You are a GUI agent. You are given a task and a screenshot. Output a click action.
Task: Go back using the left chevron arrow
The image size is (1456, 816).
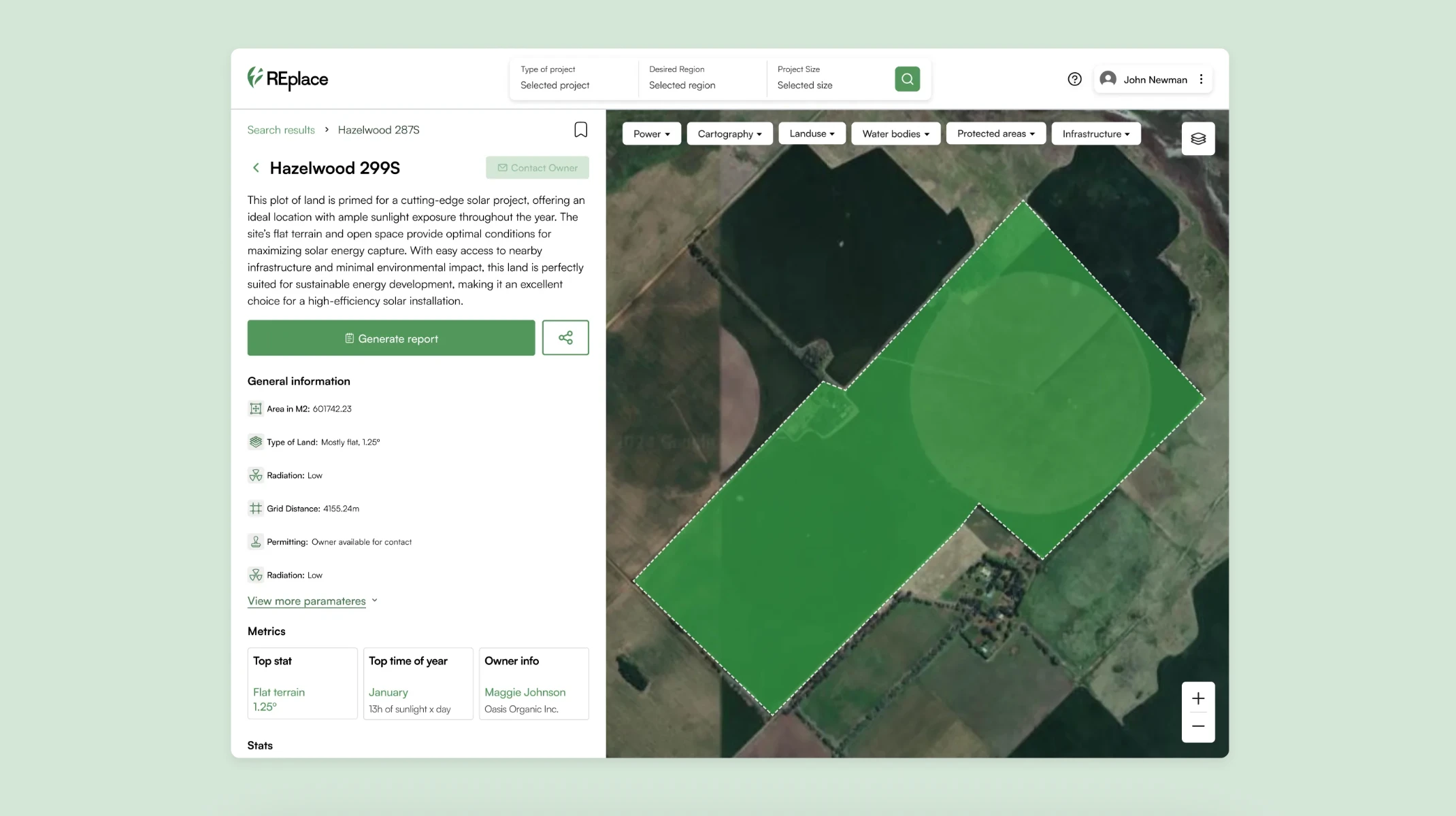[256, 168]
